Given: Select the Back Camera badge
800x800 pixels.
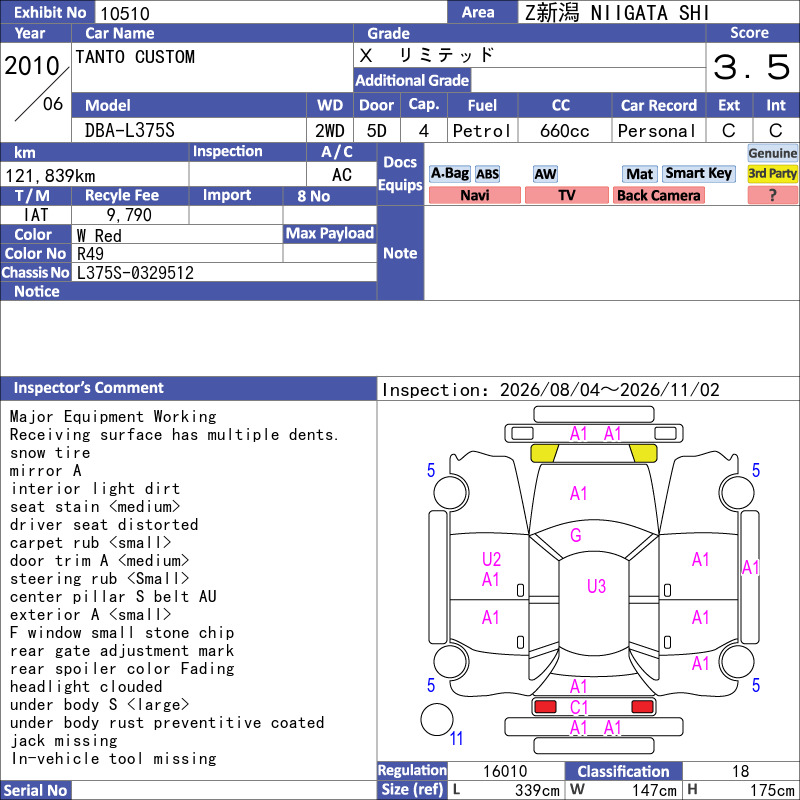Looking at the screenshot, I should tap(658, 195).
